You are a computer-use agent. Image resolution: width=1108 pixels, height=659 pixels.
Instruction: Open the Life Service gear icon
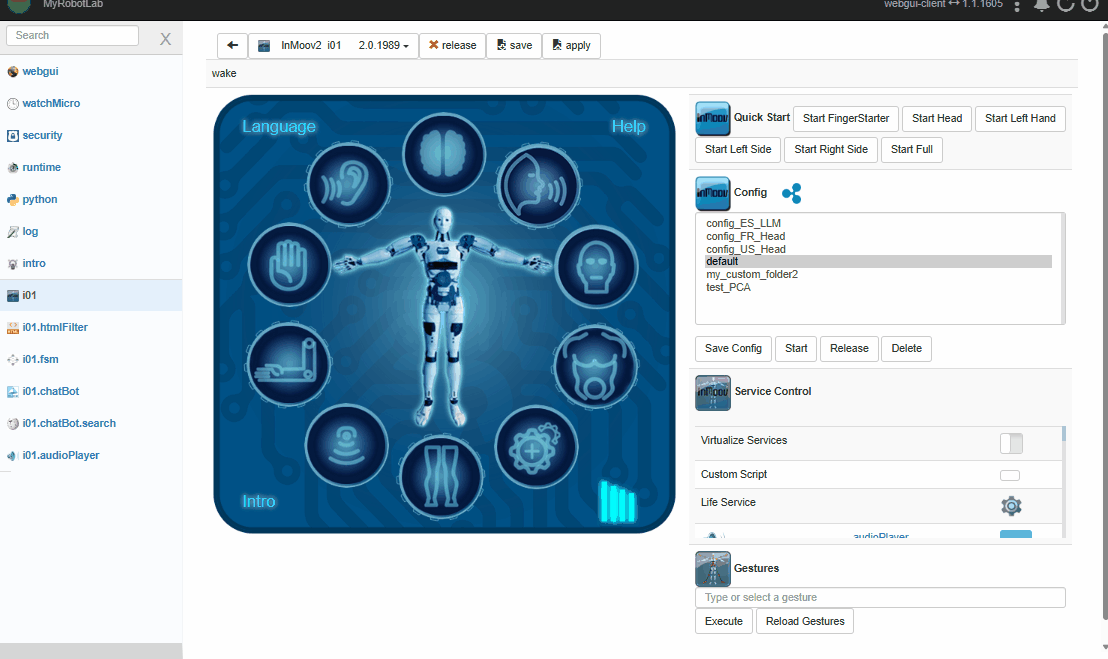(1011, 506)
